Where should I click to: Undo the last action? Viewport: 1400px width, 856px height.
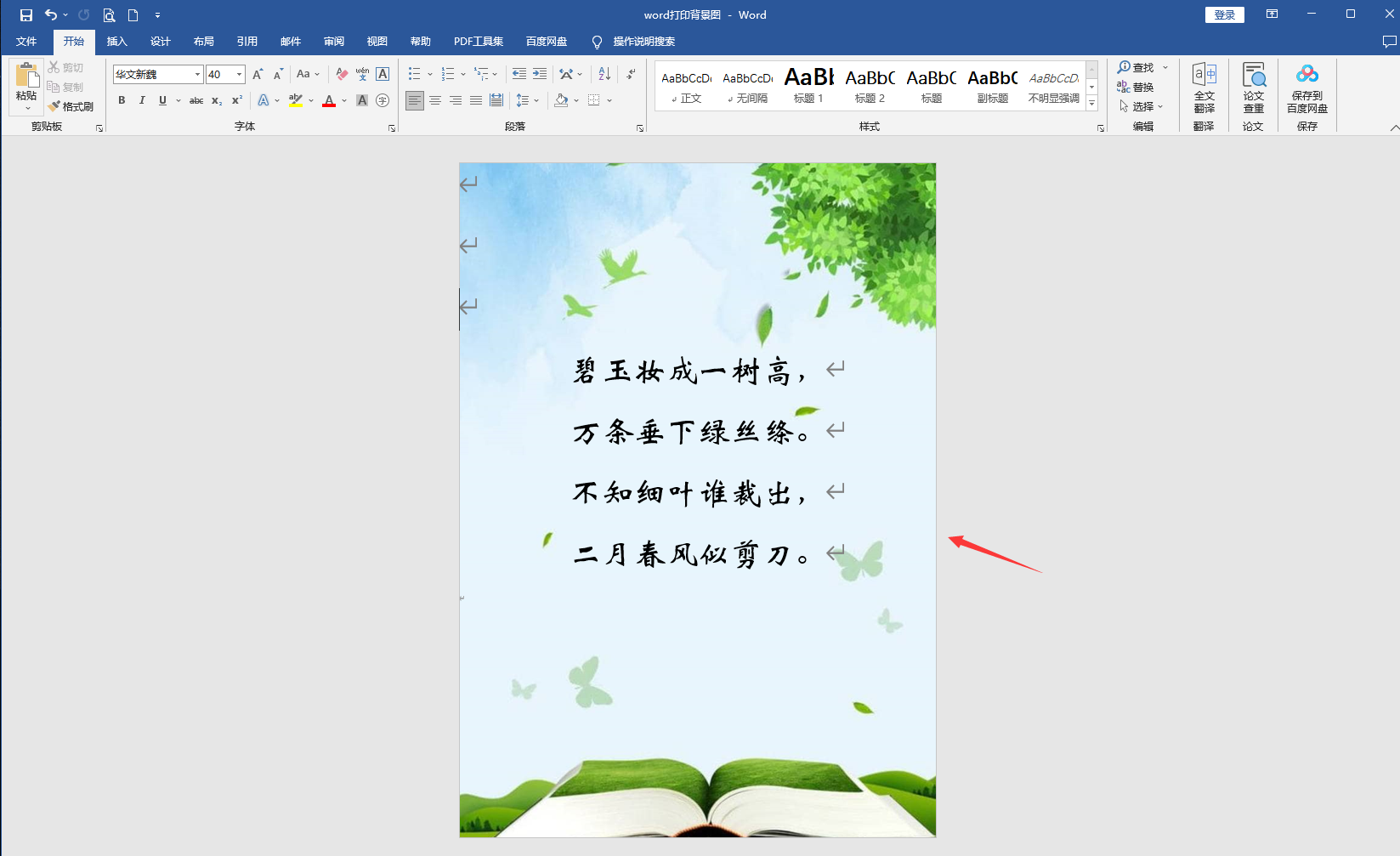coord(51,15)
